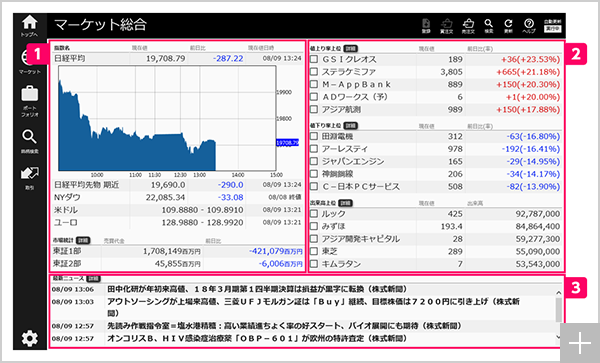600x363 pixels.
Task: Open details badge next to 市場統計
Action: point(83,240)
